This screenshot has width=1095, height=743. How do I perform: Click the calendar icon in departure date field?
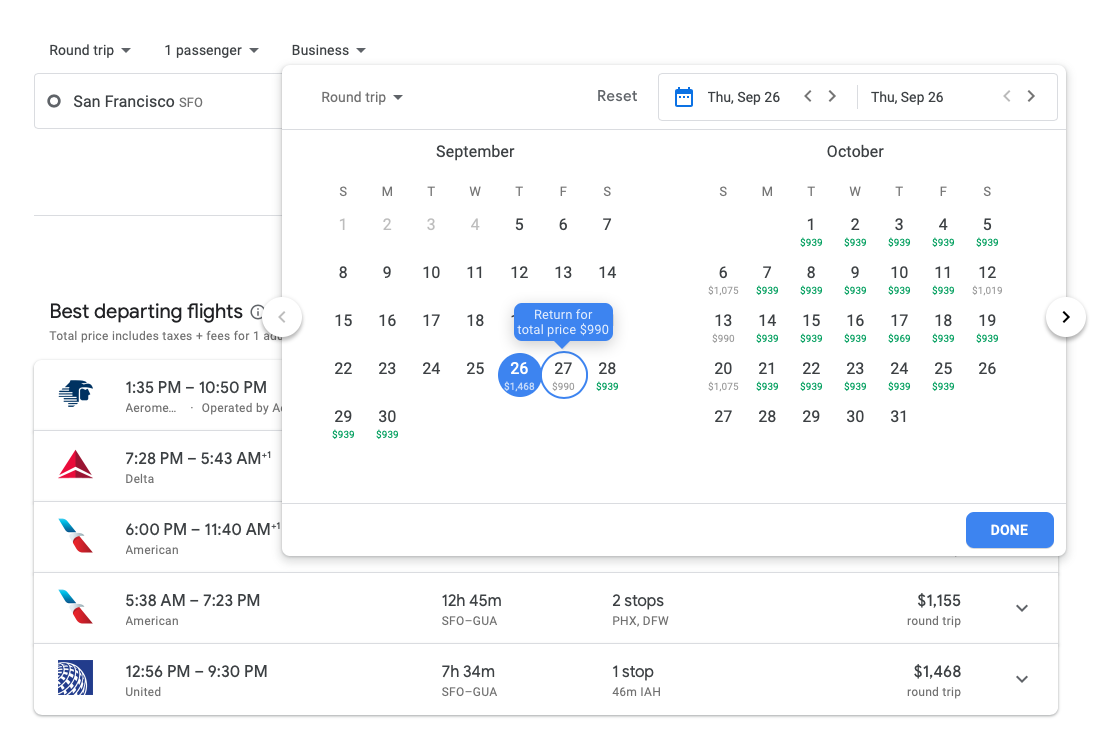tap(684, 97)
